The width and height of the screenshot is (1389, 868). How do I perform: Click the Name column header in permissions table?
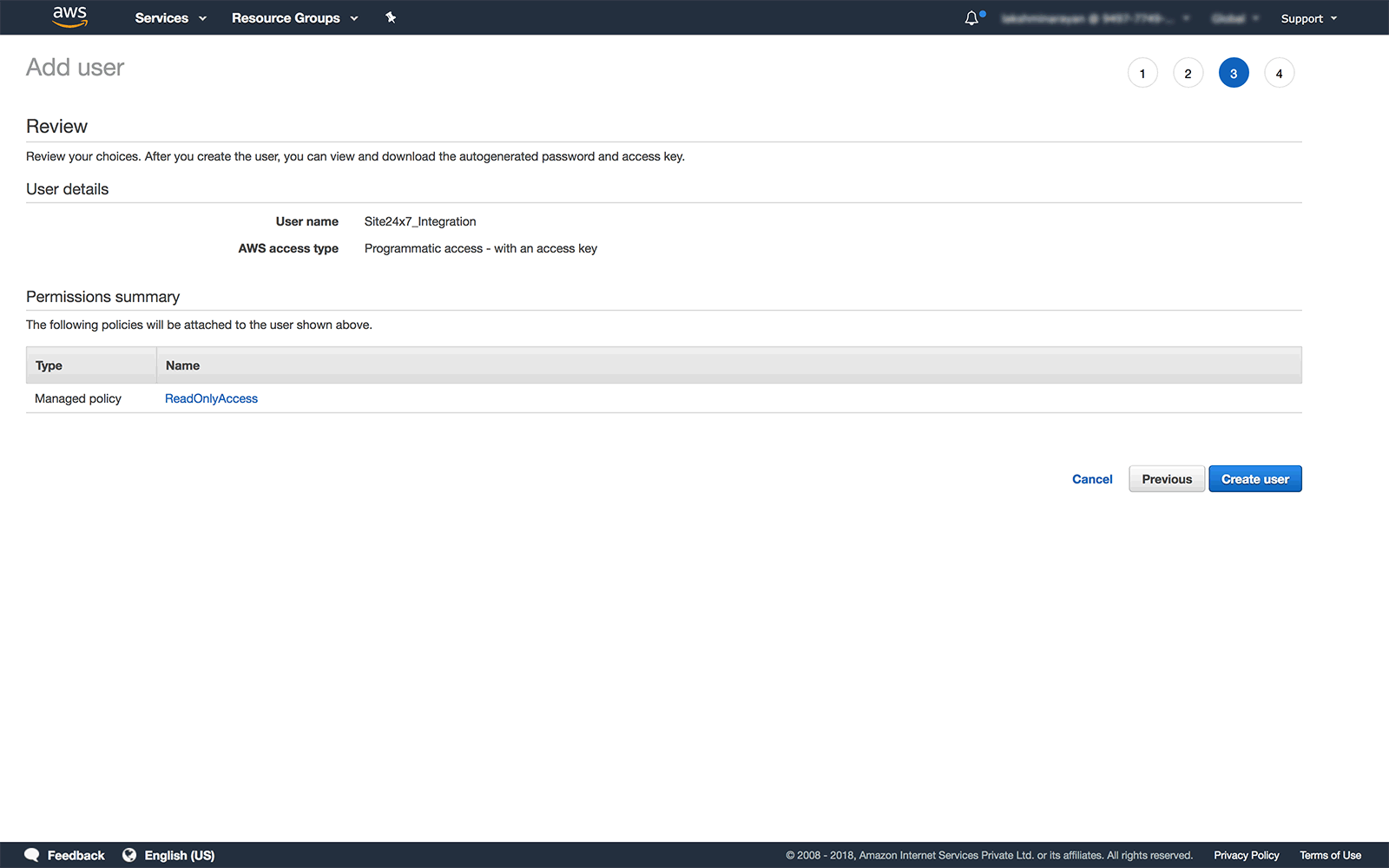tap(182, 365)
